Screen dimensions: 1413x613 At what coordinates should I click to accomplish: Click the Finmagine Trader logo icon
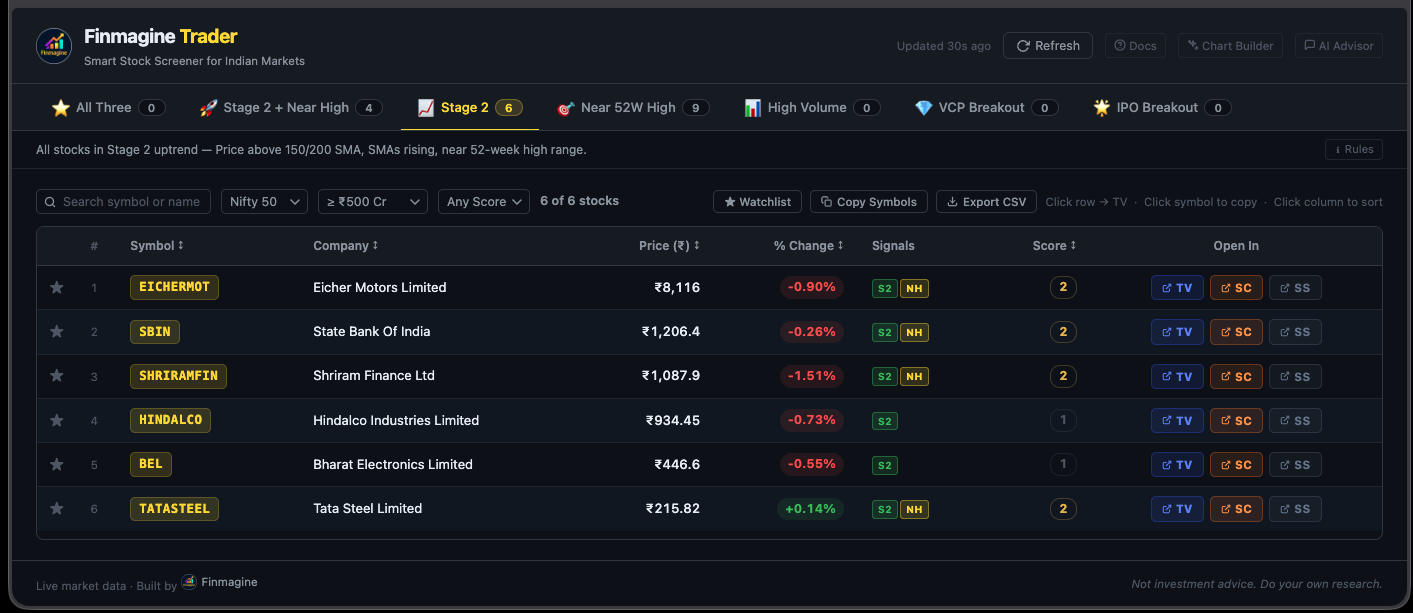pyautogui.click(x=54, y=46)
